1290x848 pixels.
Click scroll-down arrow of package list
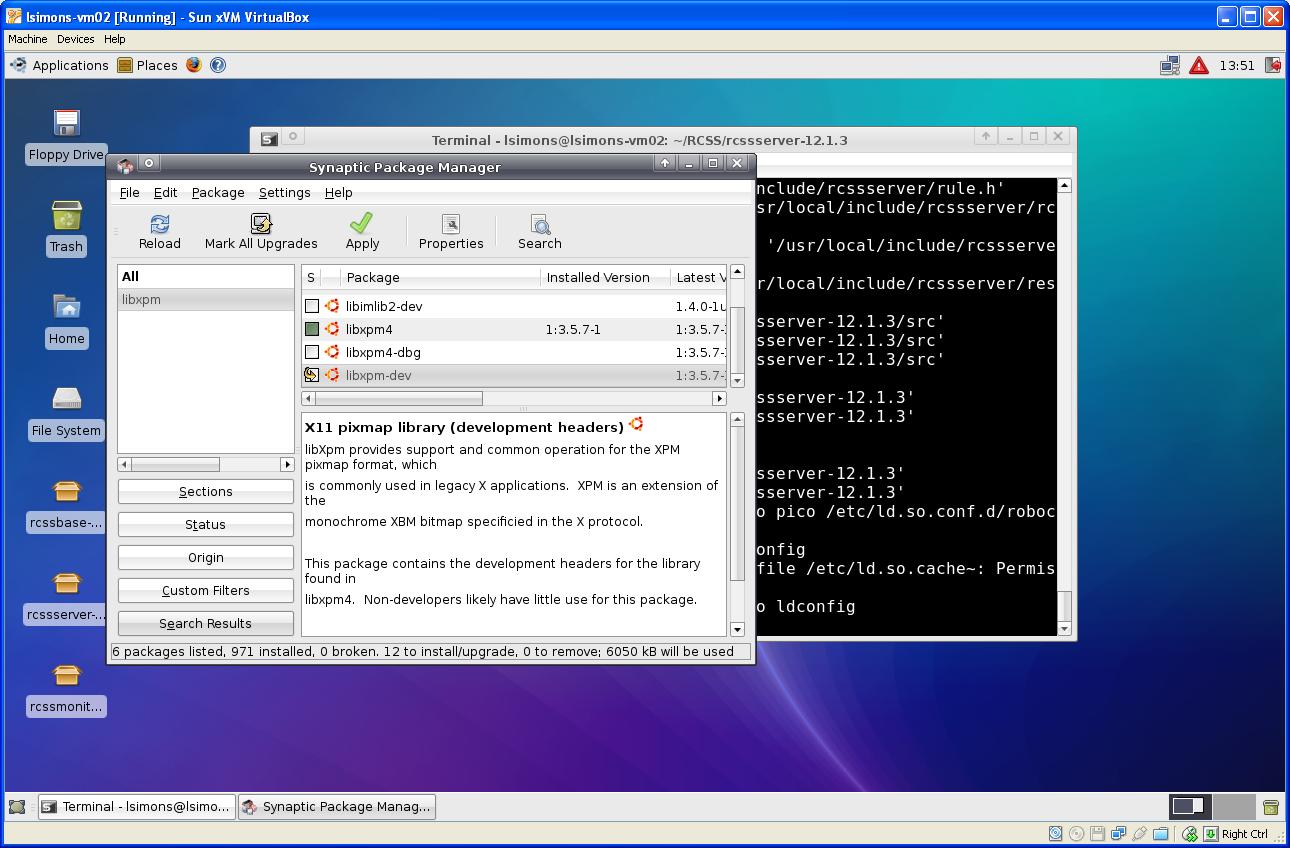(x=737, y=380)
